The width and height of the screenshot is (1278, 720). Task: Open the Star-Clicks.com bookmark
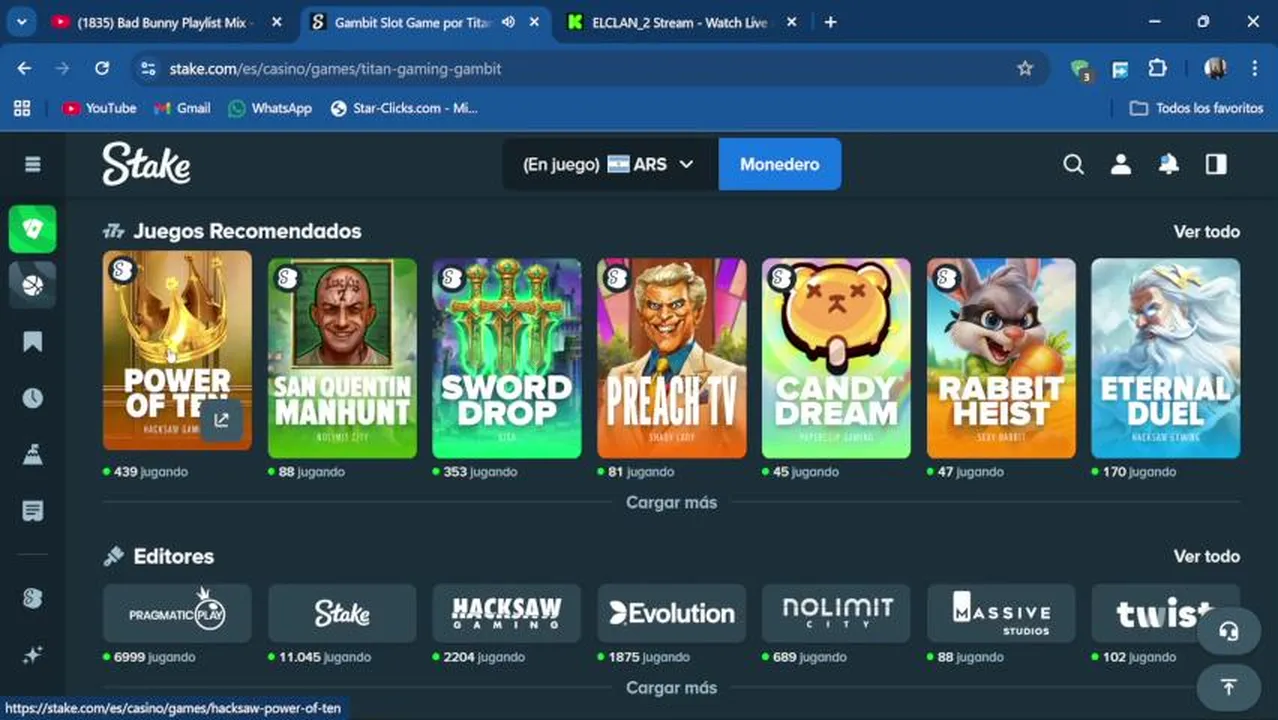404,108
